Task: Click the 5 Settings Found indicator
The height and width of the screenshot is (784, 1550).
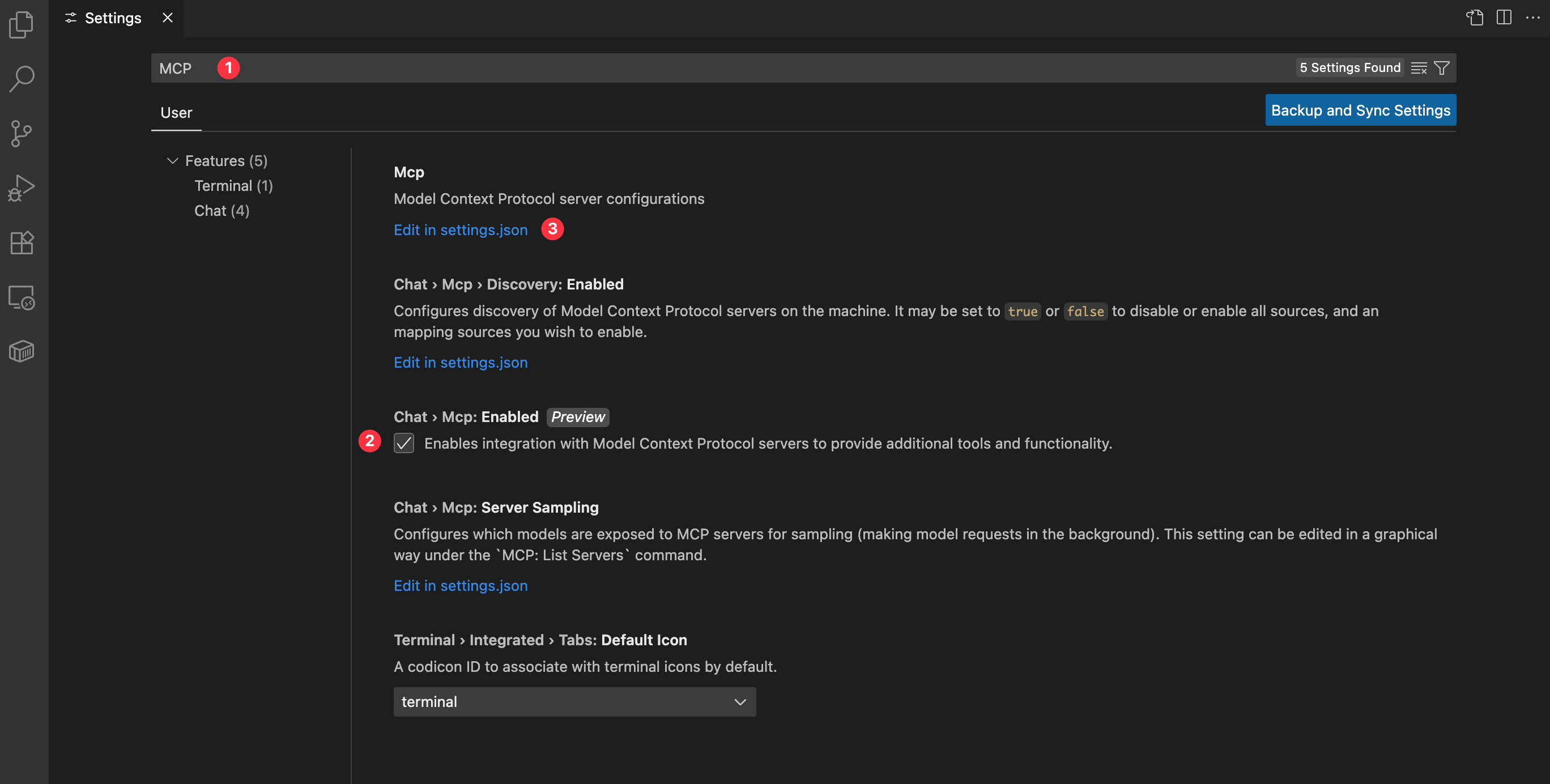Action: click(1349, 67)
